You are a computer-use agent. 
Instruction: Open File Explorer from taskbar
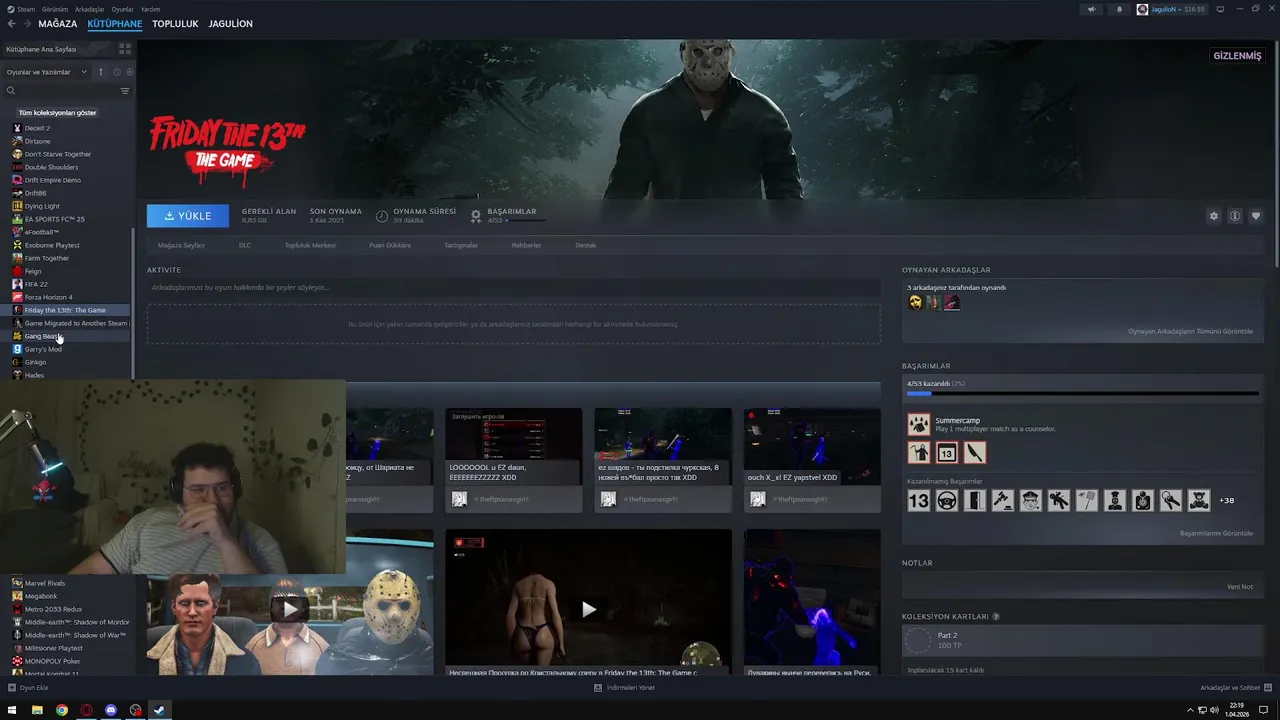pos(37,710)
